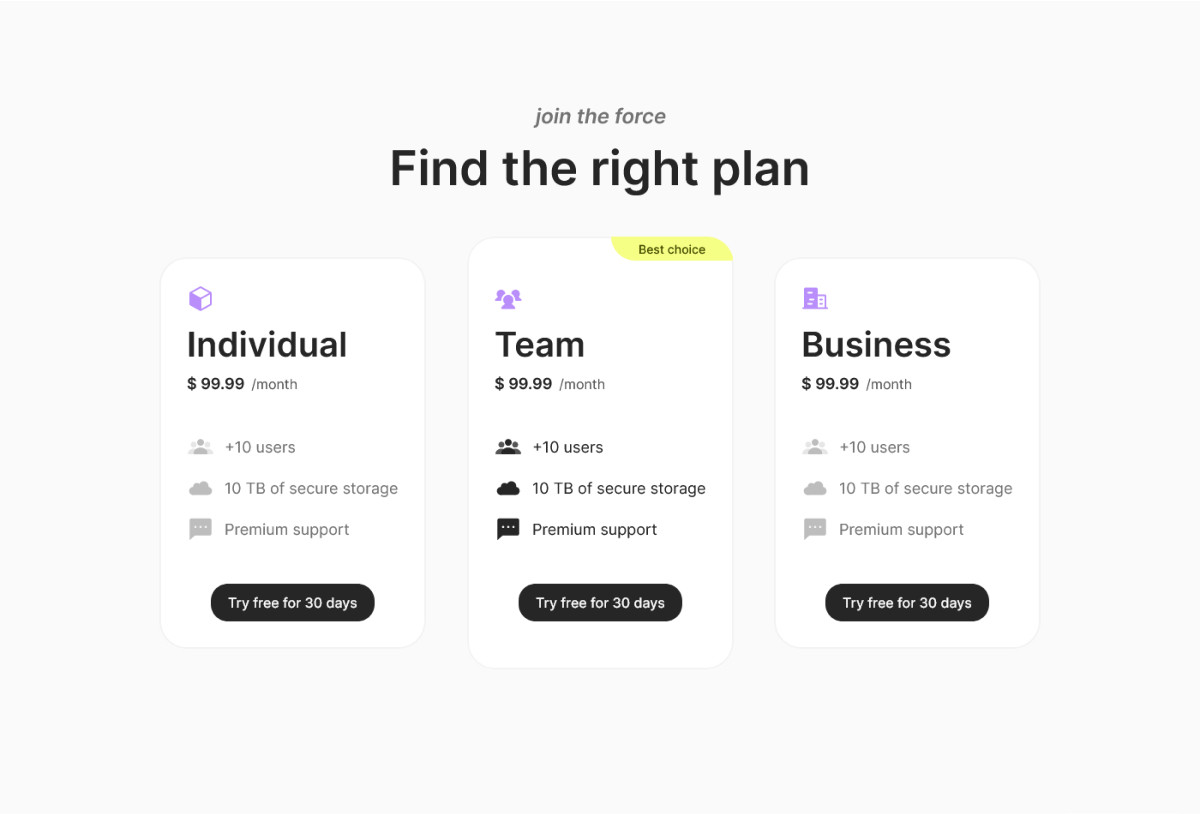This screenshot has height=814, width=1200.
Task: Click the purple people icon on Team plan
Action: (508, 298)
